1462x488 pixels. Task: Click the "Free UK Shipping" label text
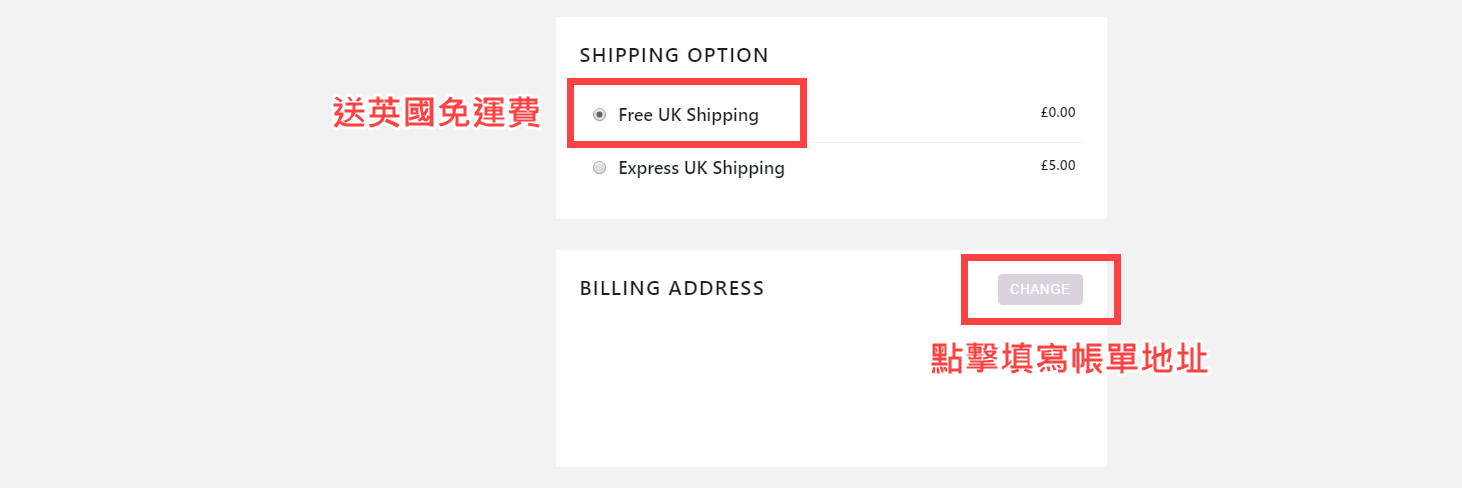688,115
